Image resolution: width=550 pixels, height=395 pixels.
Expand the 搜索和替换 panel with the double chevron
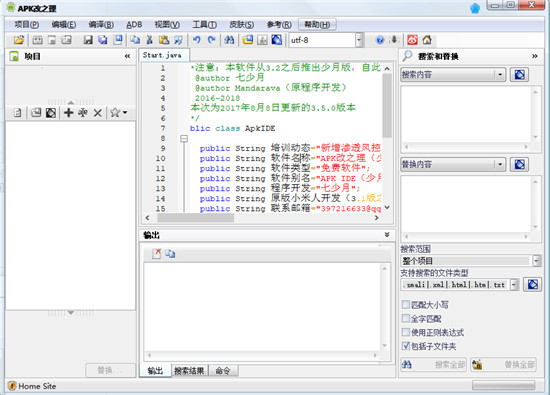535,56
